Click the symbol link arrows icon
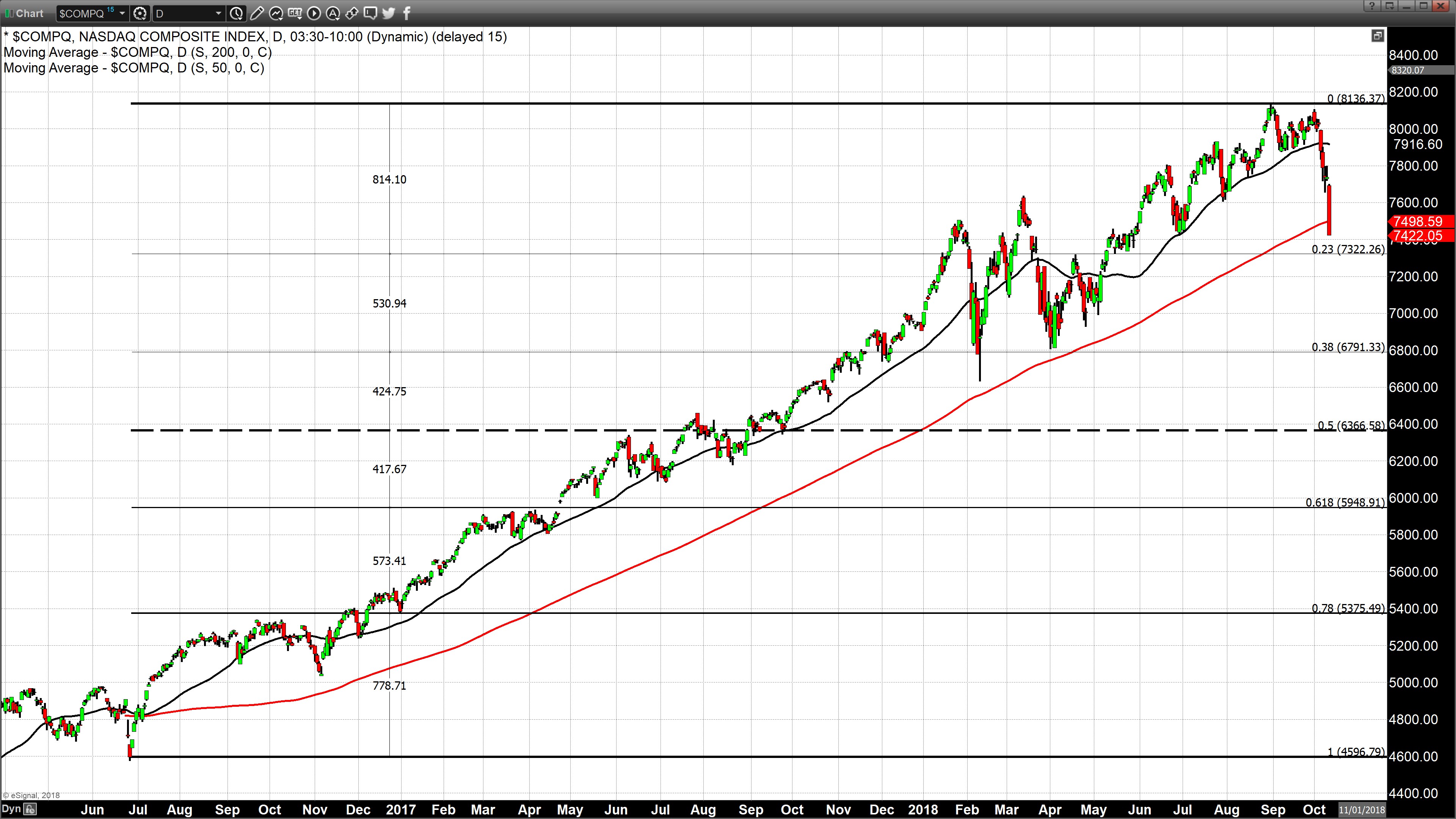The height and width of the screenshot is (819, 1456). [x=351, y=13]
